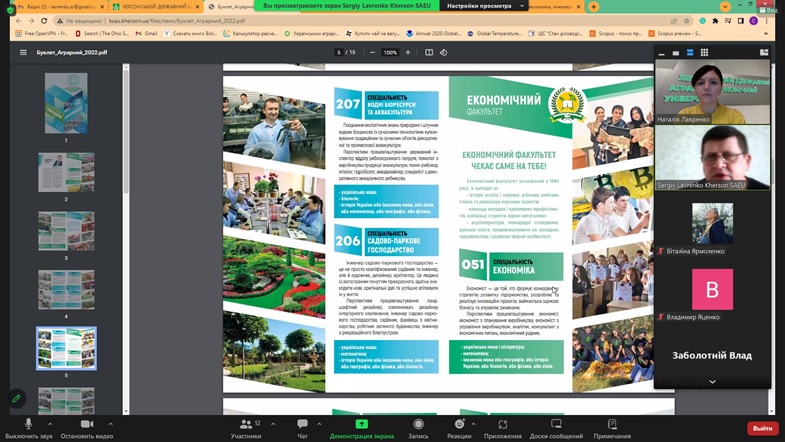Select highlighted page 5 thumbnail
This screenshot has height=442, width=785.
(x=66, y=348)
